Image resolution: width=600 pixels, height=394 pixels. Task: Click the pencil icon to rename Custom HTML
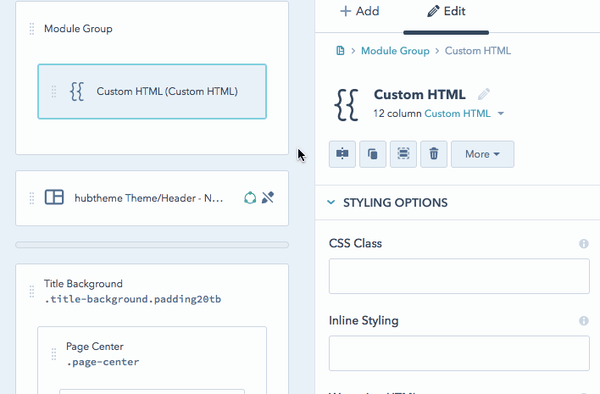484,94
